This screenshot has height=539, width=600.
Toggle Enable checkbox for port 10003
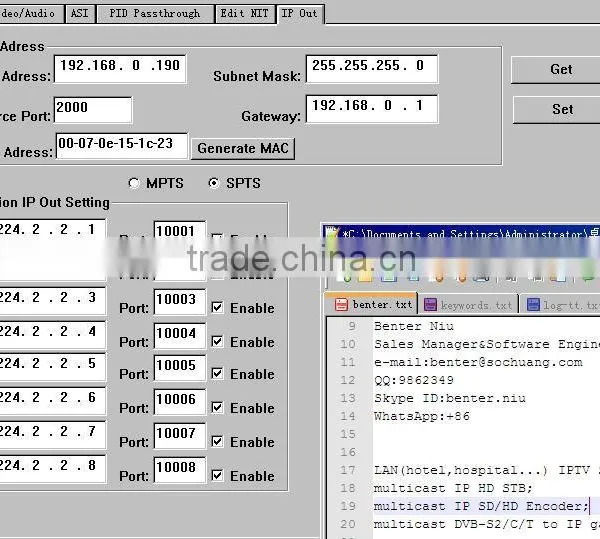[217, 307]
